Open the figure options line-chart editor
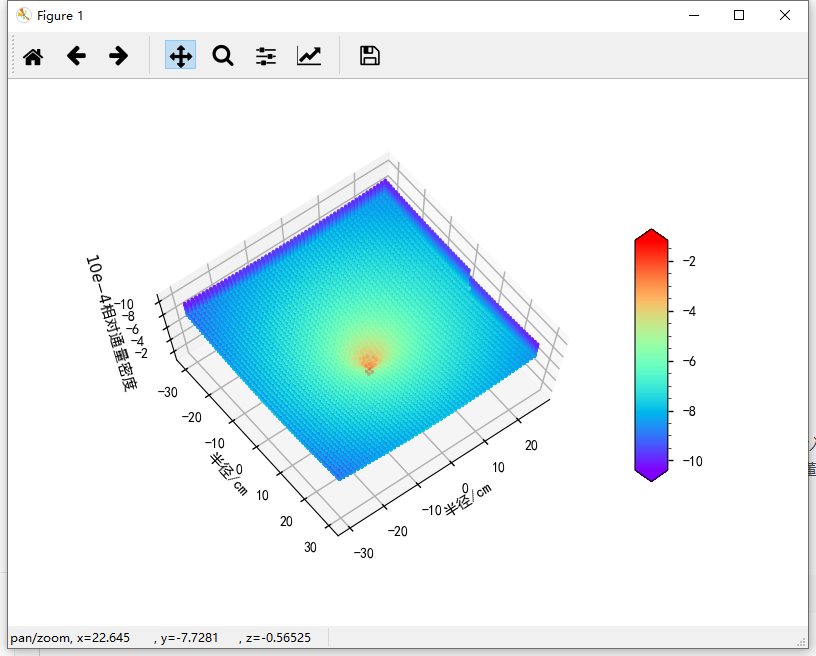Image resolution: width=816 pixels, height=656 pixels. pos(309,55)
